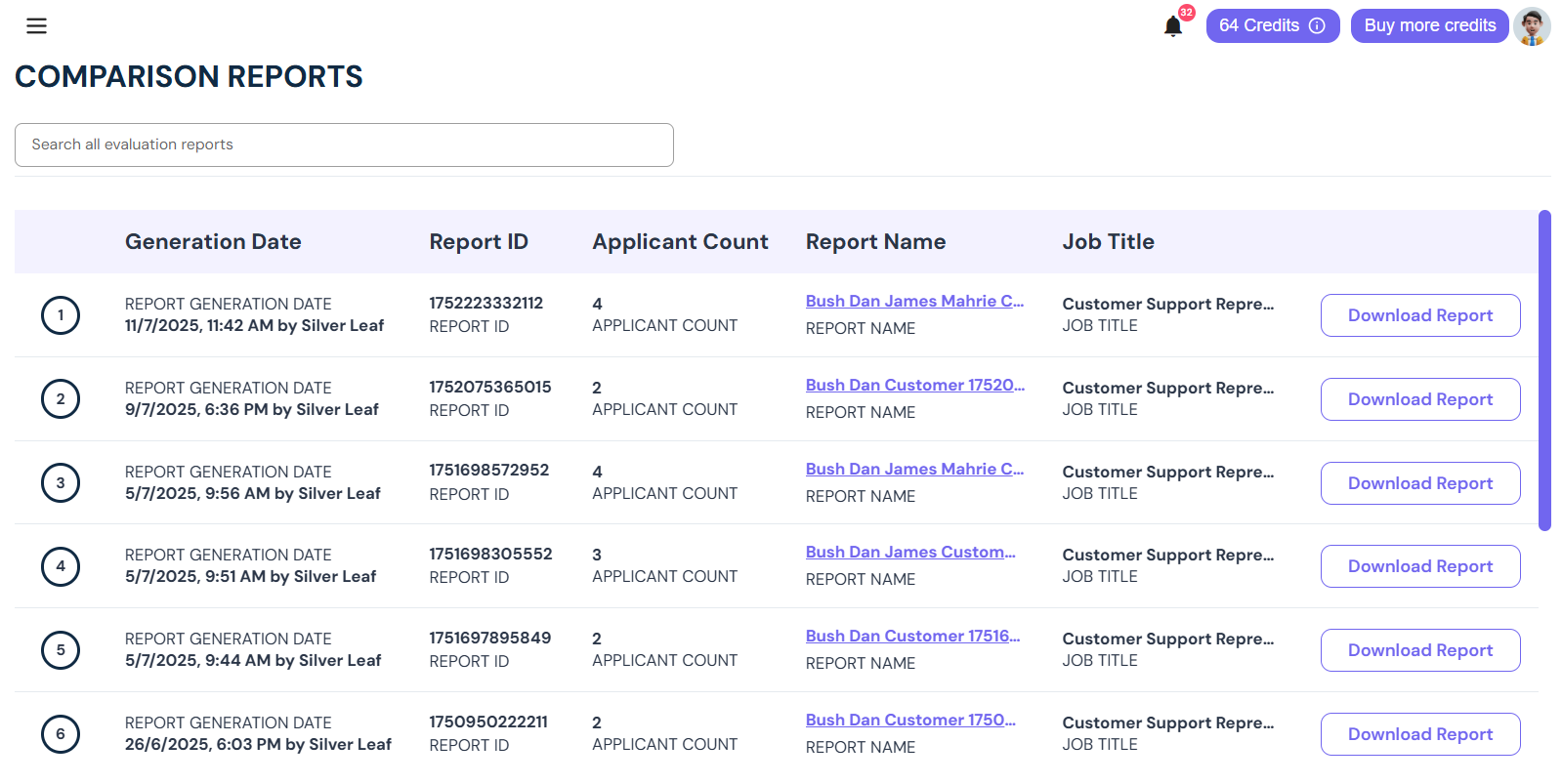Viewport: 1562px width, 784px height.
Task: Open Bush Dan Customer 17516... report link
Action: coord(912,637)
